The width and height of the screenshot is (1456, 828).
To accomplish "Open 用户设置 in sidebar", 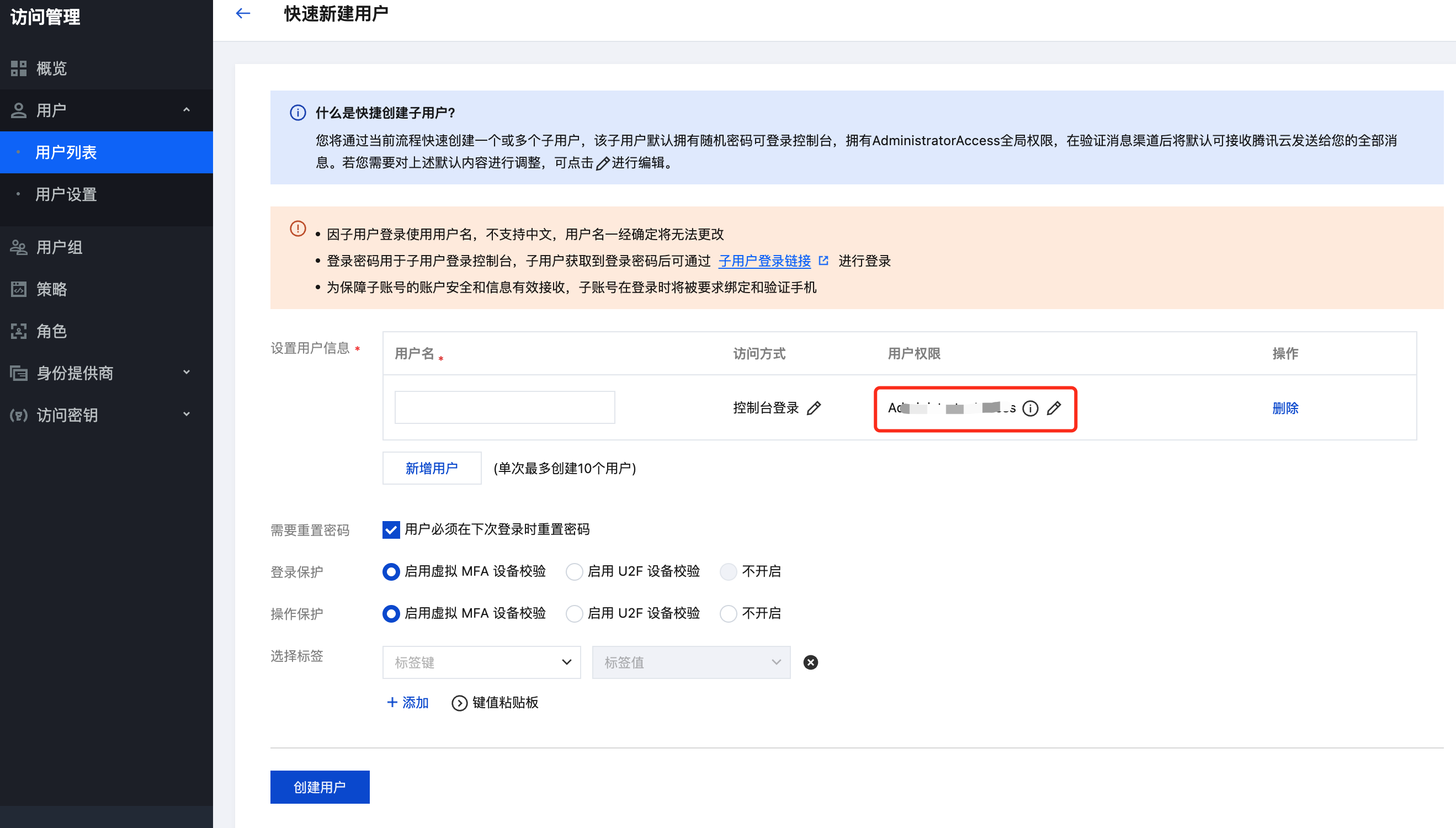I will pos(66,194).
